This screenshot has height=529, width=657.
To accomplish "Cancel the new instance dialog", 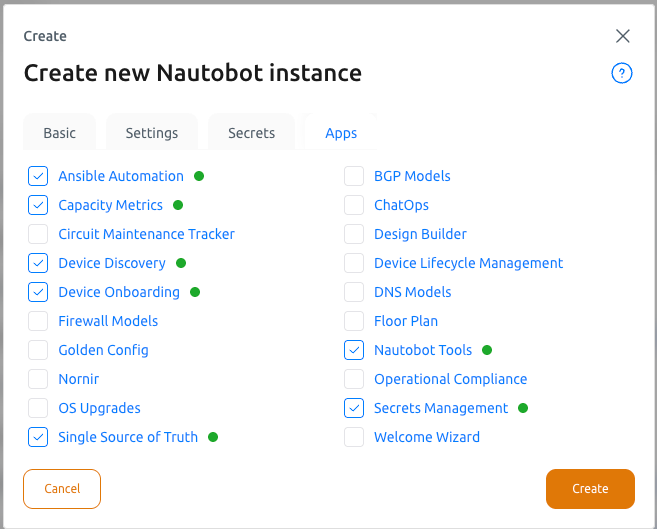I will [x=62, y=489].
